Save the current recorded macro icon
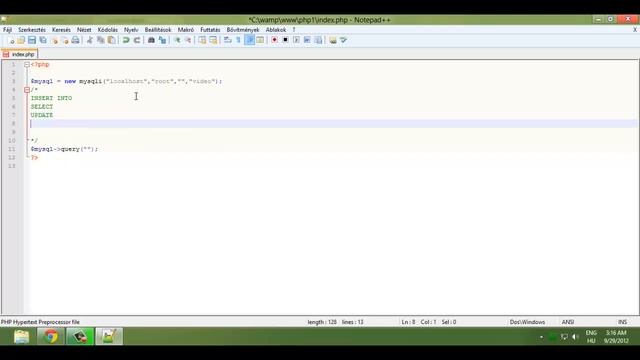 click(318, 40)
